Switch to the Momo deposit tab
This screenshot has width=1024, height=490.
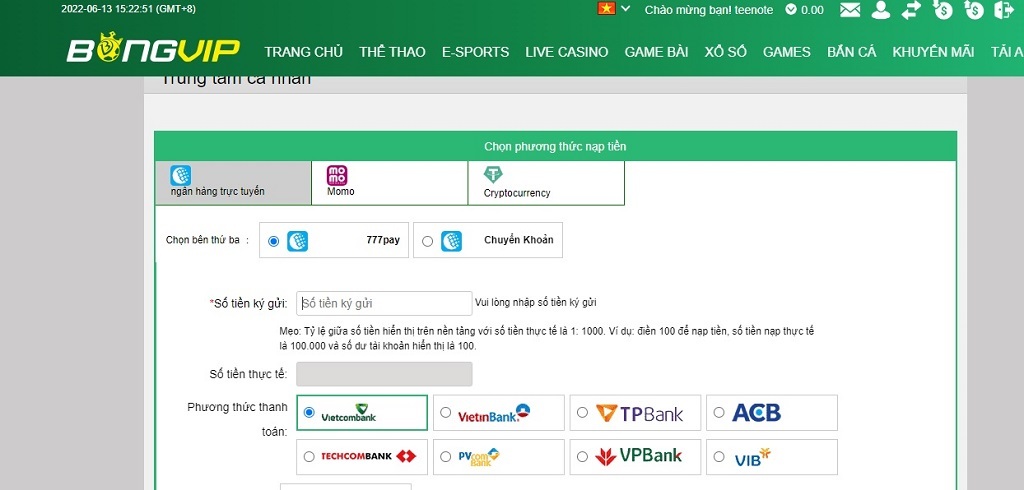pos(389,182)
